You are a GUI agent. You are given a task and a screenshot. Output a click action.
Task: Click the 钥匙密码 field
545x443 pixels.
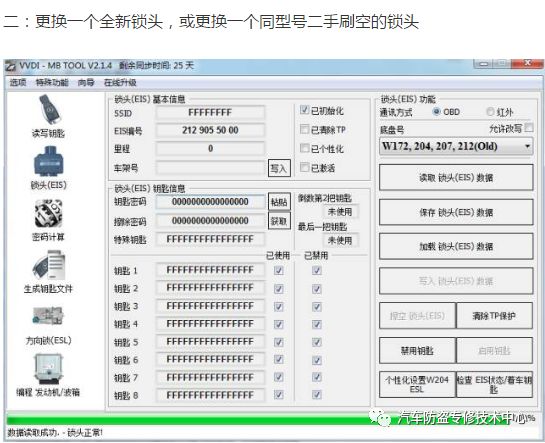[x=210, y=202]
